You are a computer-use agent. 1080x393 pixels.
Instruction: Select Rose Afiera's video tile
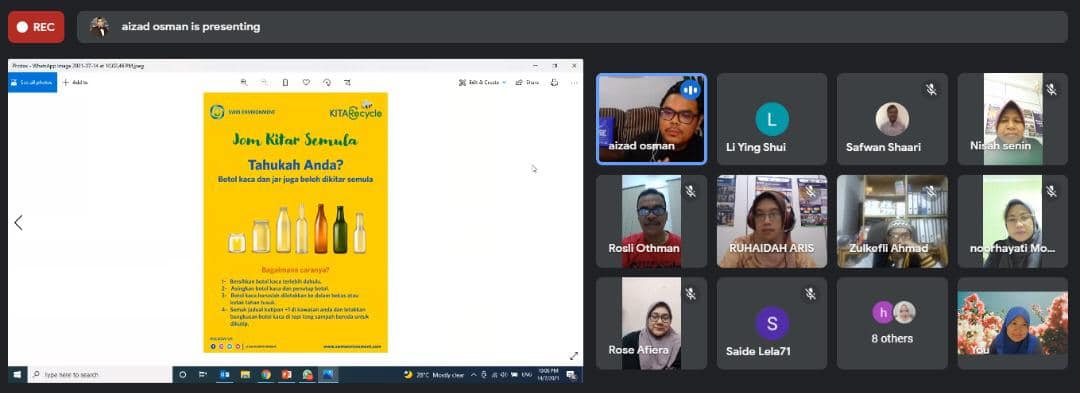pyautogui.click(x=652, y=323)
